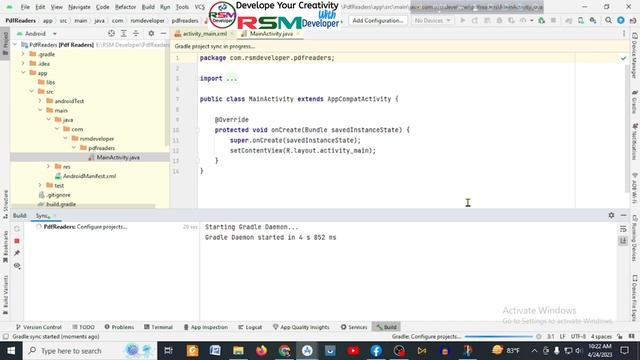This screenshot has height=360, width=640.
Task: Toggle soft-wrap icon in Build output
Action: [623, 229]
